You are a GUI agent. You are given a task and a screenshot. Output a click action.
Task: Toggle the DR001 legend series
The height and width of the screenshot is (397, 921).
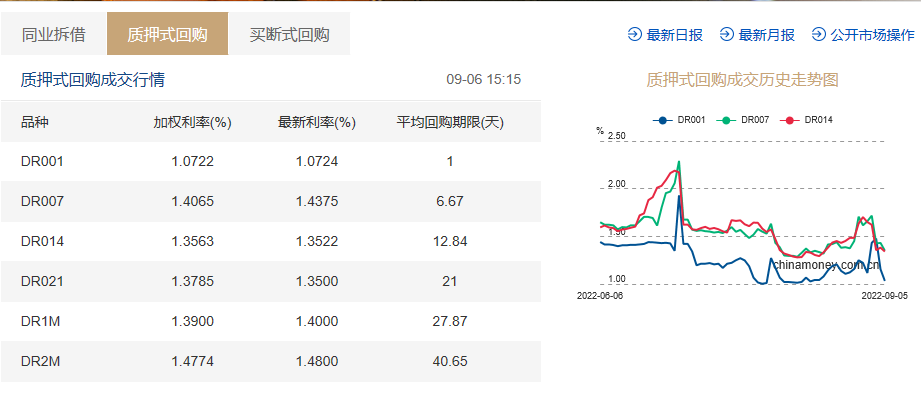[678, 120]
